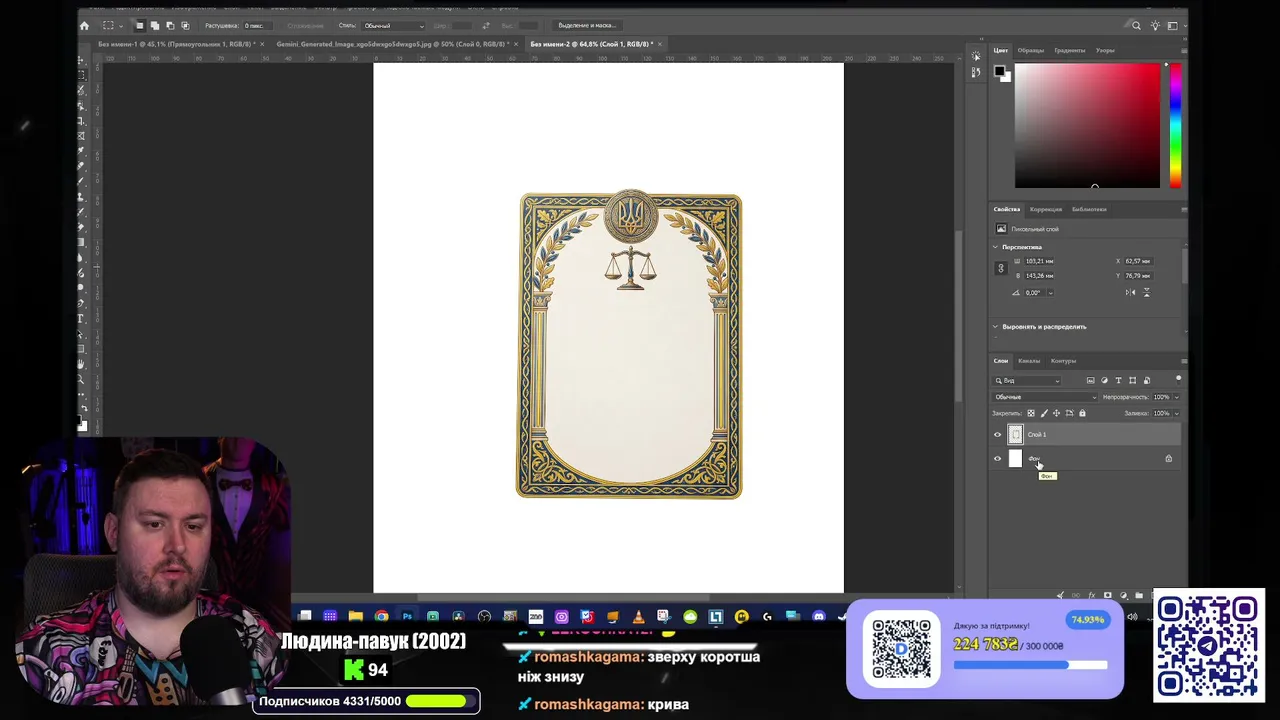Open Google Chrome from the taskbar

(x=381, y=616)
